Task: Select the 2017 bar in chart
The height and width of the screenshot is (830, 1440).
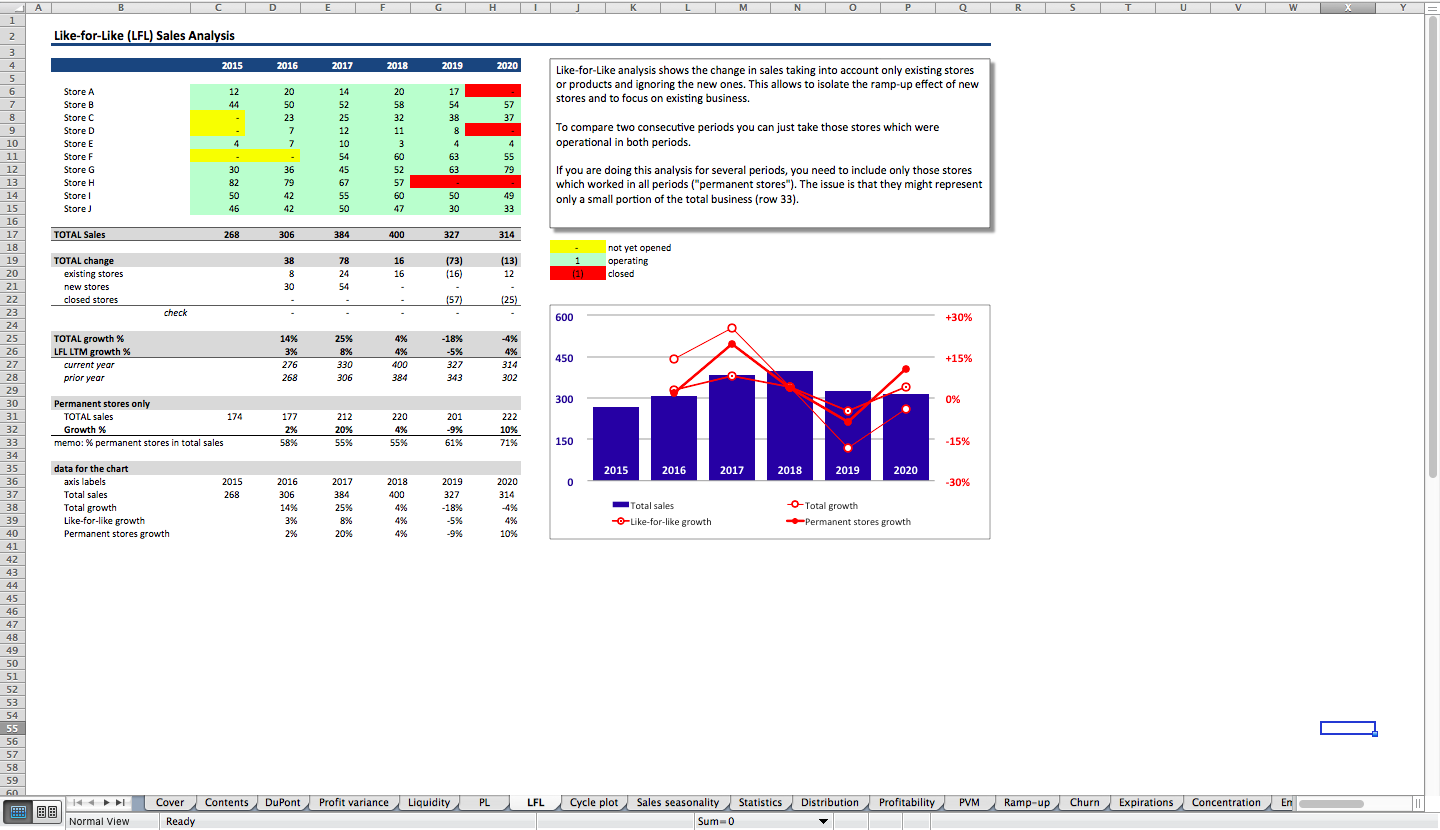Action: pos(732,428)
